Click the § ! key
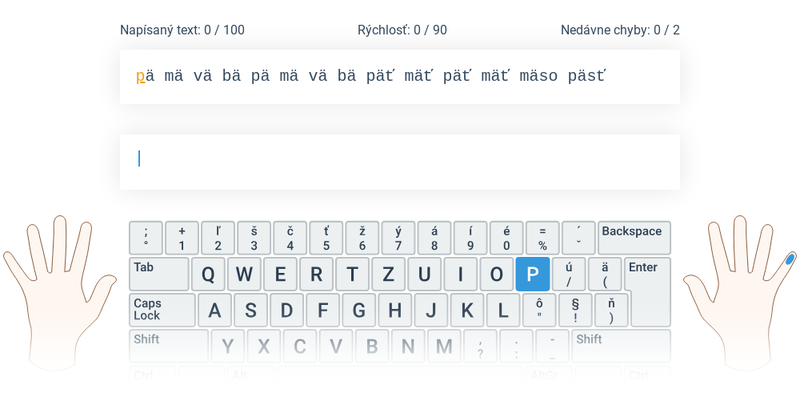Screen dimensions: 800x400 coord(576,310)
